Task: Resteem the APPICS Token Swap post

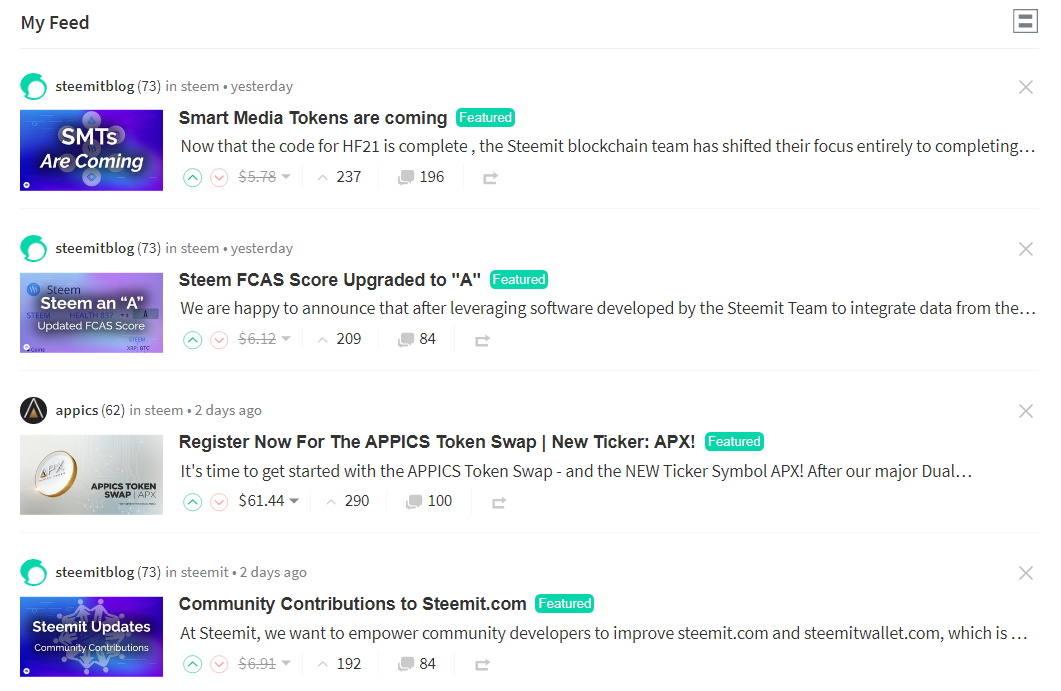Action: click(499, 502)
